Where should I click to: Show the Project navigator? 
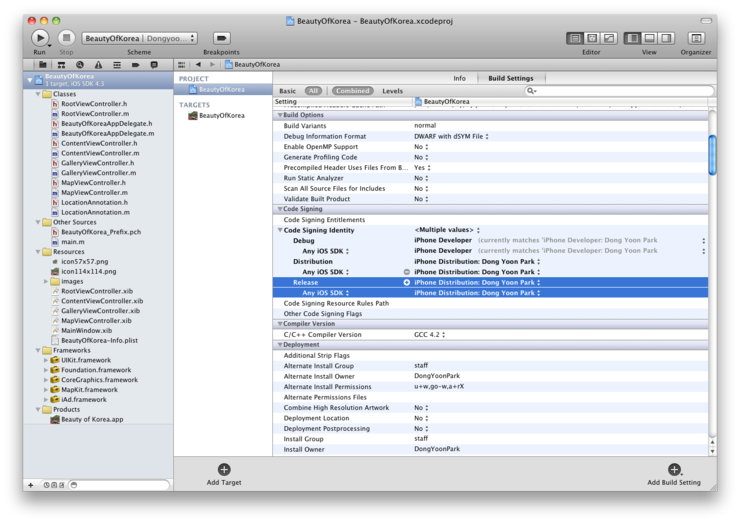tap(42, 65)
